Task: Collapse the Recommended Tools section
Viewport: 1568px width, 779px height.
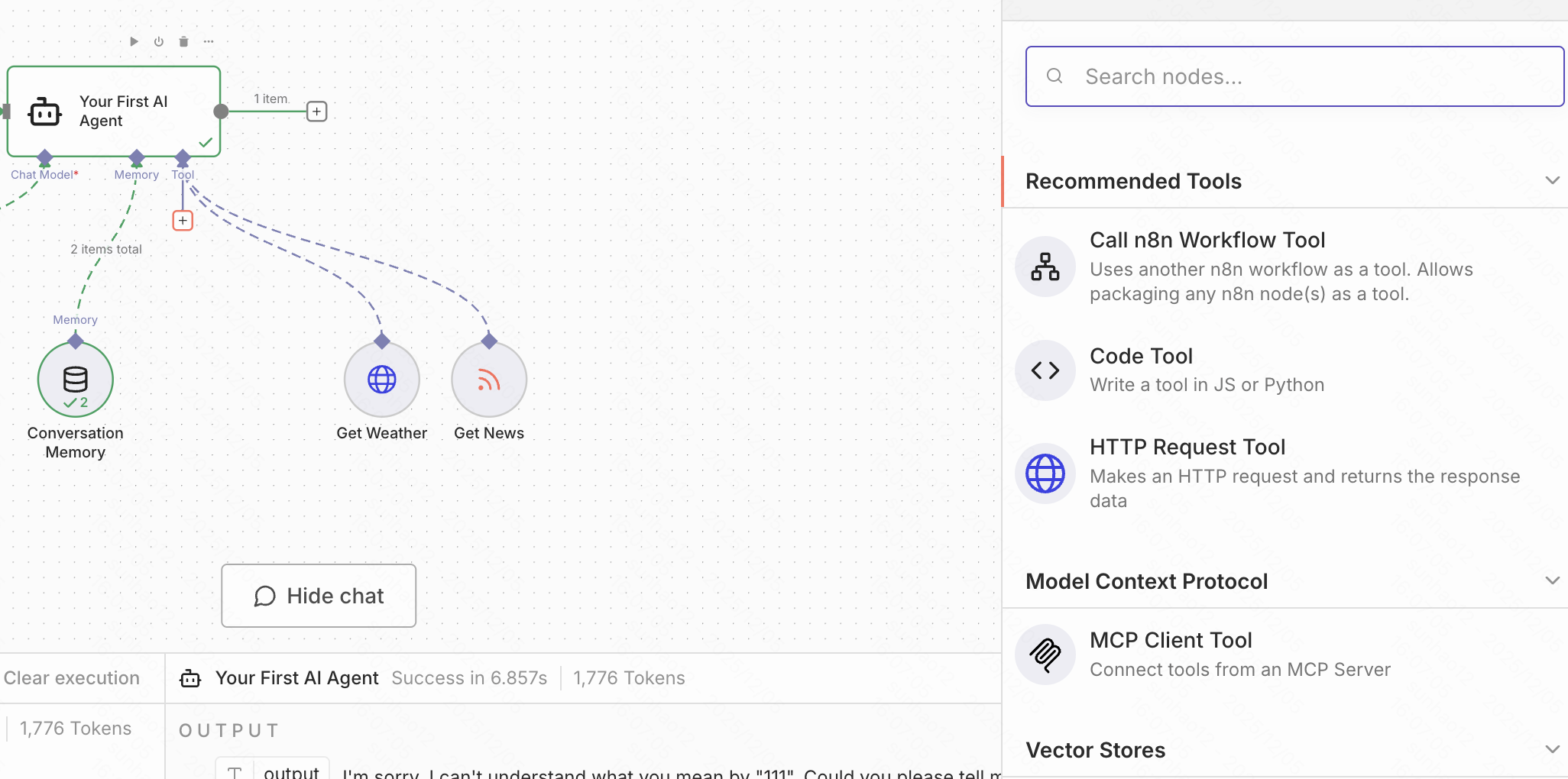Action: click(1552, 181)
